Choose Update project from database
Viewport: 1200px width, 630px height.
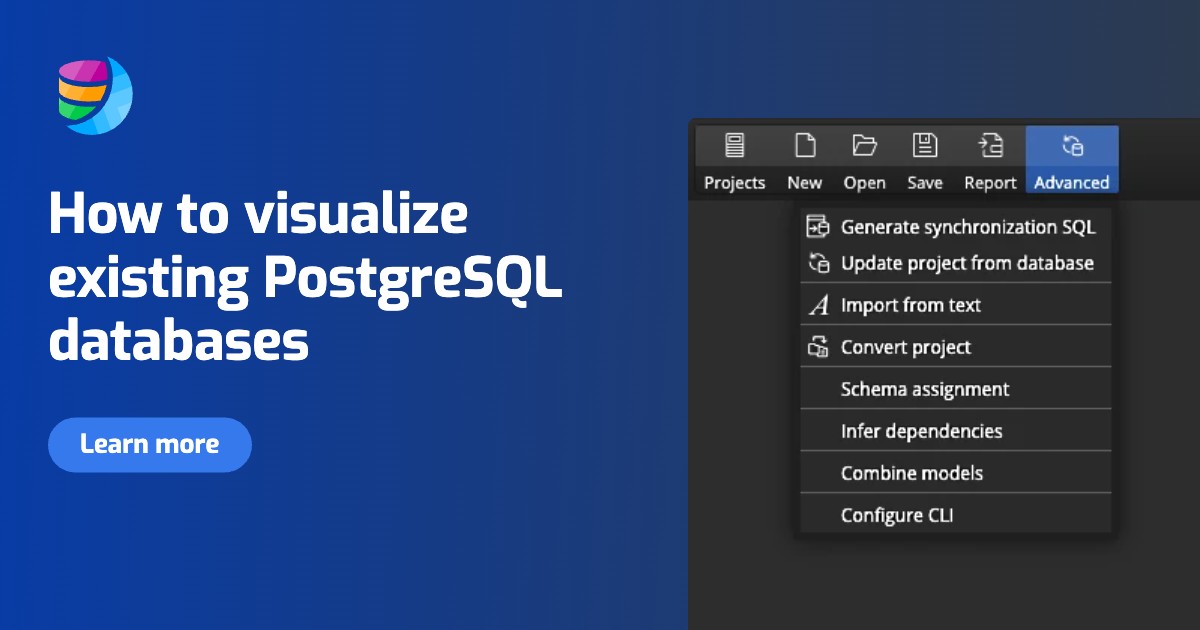click(956, 264)
